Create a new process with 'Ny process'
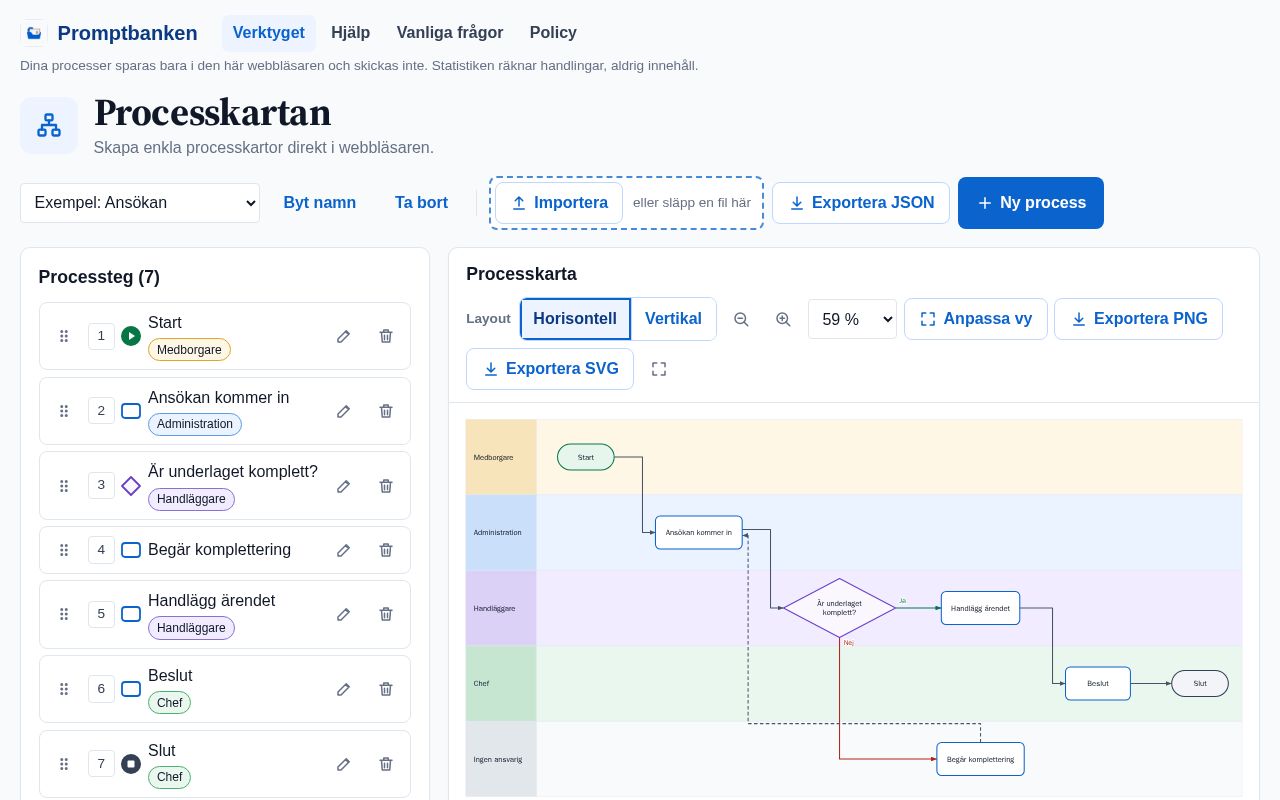 [x=1031, y=203]
